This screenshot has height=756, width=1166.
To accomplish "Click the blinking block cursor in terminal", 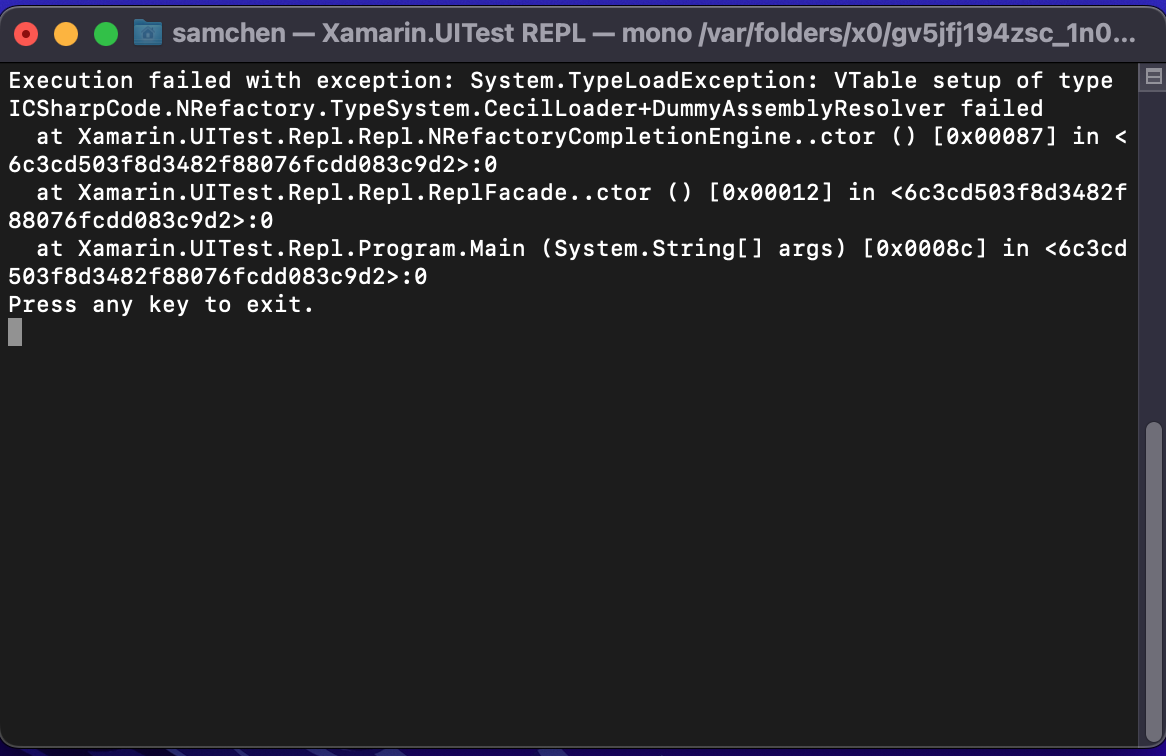I will pos(13,332).
